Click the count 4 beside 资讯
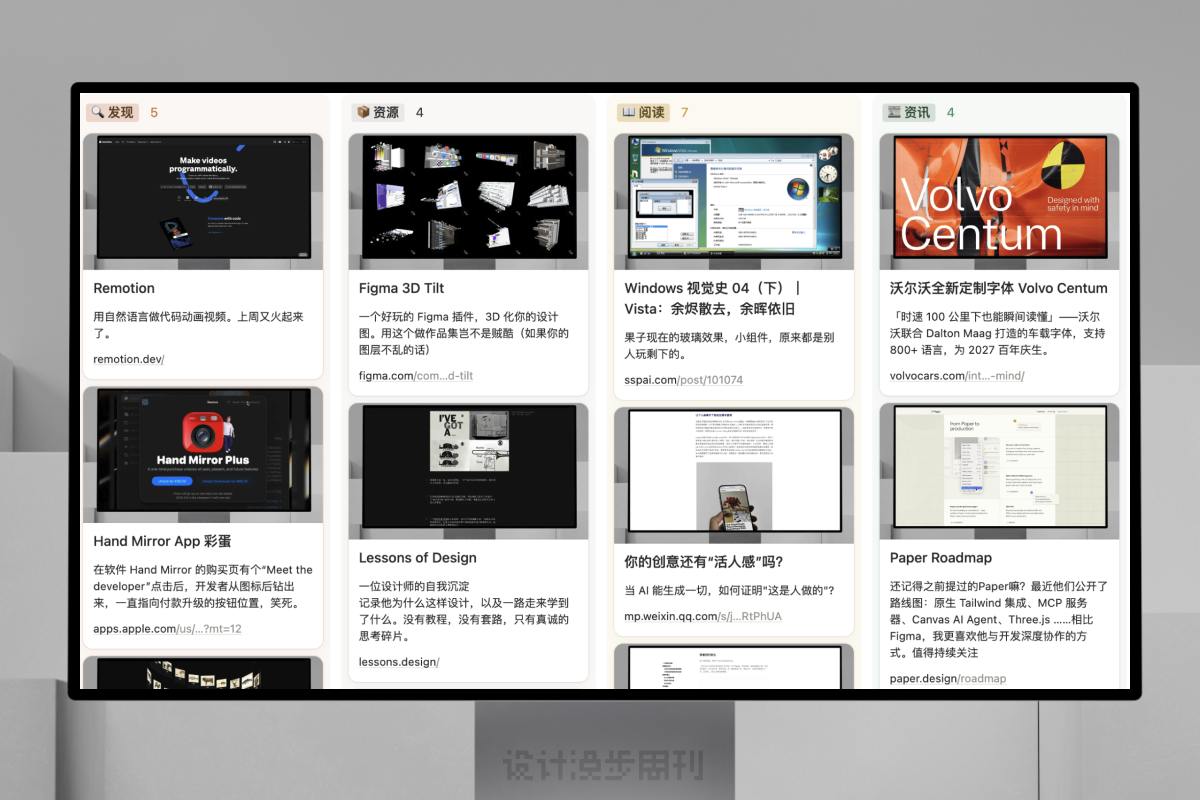1200x800 pixels. coord(951,112)
